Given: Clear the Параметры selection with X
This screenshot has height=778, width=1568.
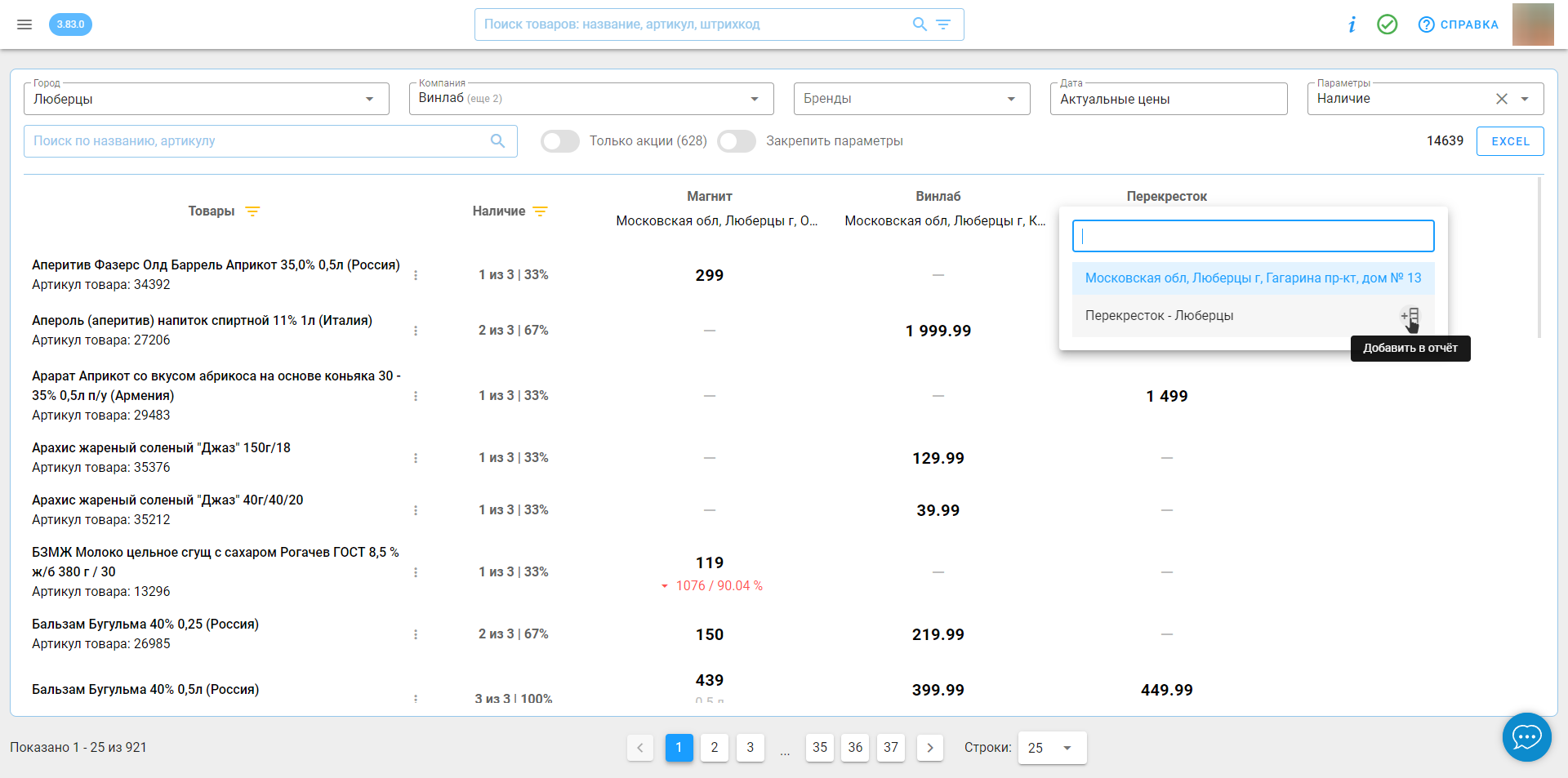Looking at the screenshot, I should point(1502,99).
